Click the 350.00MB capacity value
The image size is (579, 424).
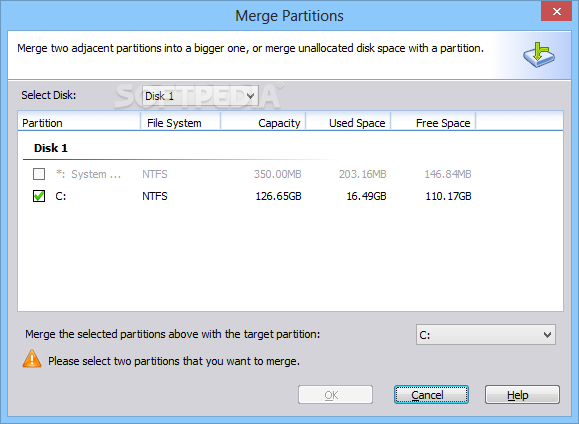278,174
